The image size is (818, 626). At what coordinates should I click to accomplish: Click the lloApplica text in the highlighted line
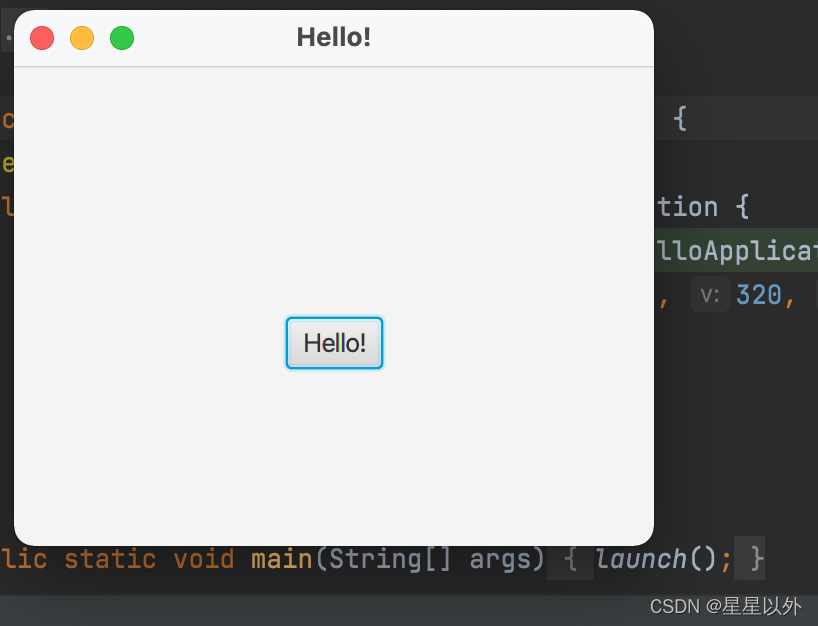coord(737,250)
